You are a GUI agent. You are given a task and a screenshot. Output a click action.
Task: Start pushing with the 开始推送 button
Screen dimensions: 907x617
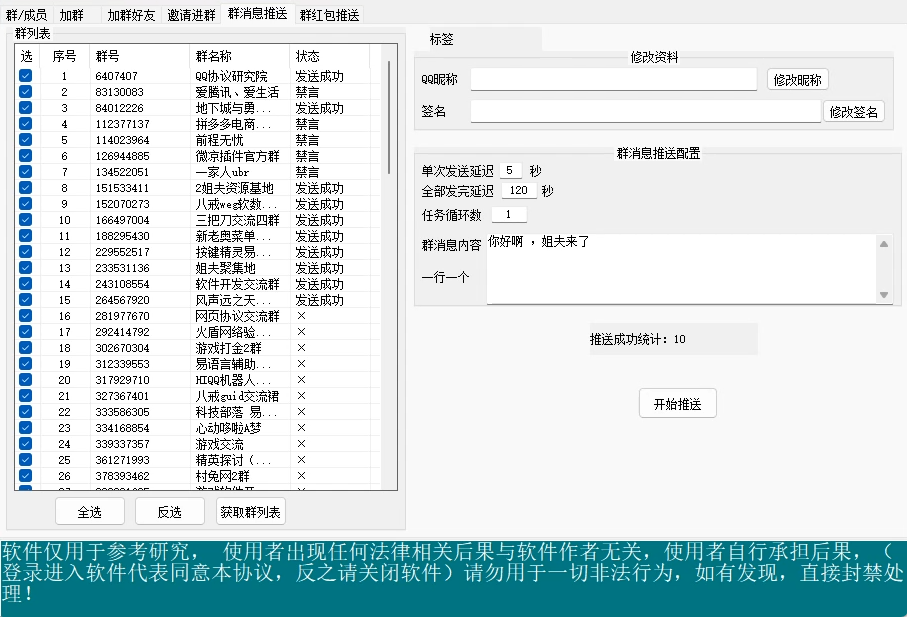677,404
